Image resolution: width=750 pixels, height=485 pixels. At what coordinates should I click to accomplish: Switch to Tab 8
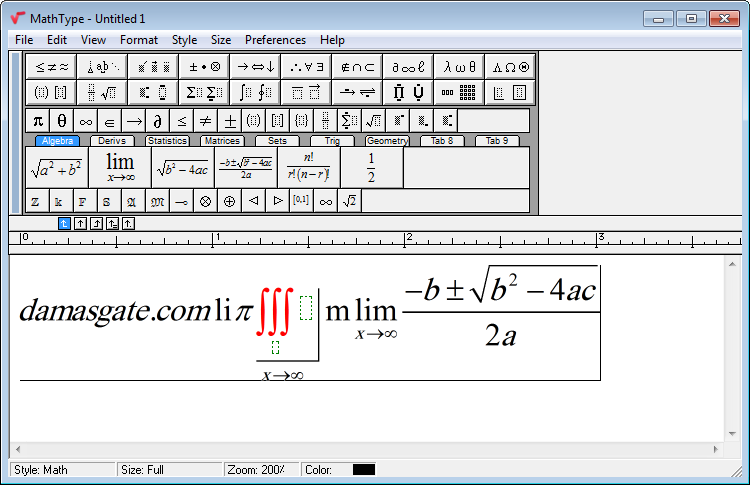click(442, 141)
